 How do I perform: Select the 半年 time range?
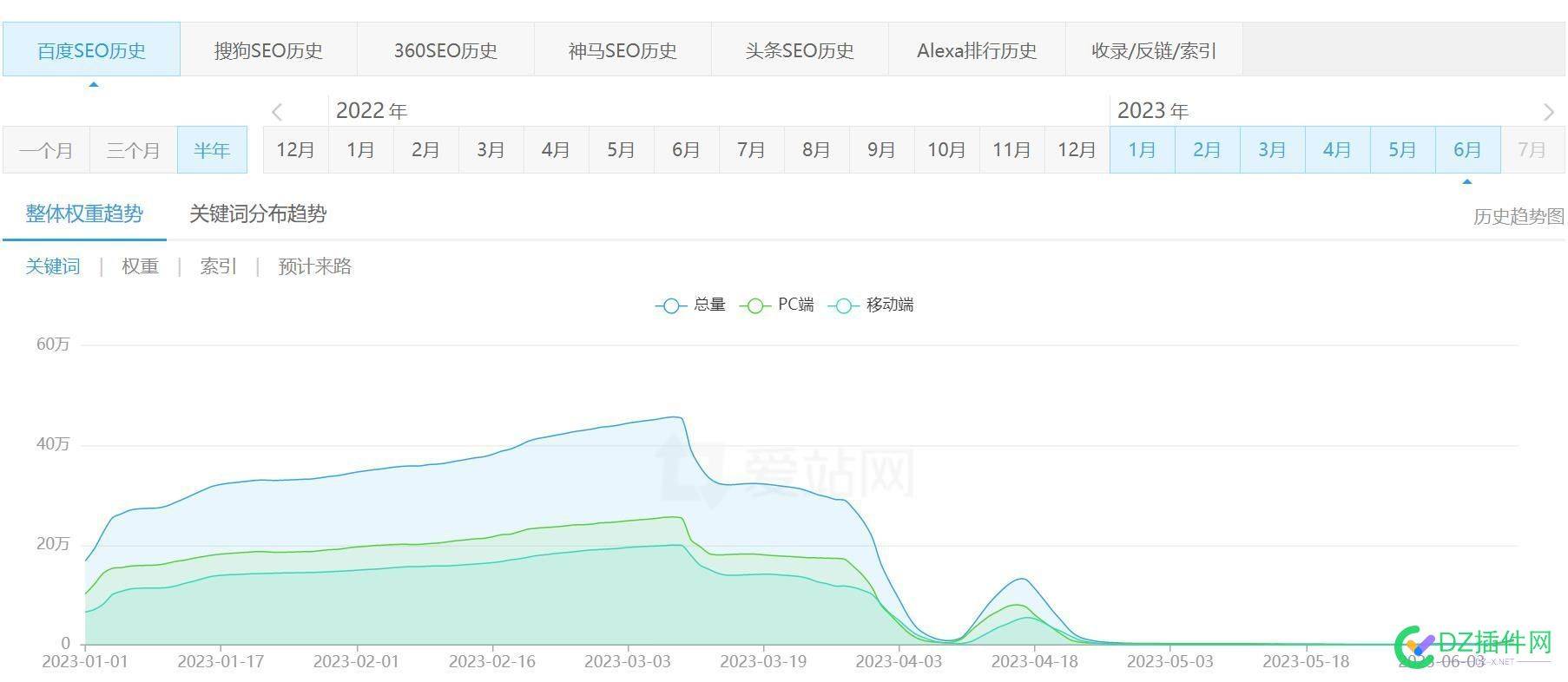coord(212,150)
